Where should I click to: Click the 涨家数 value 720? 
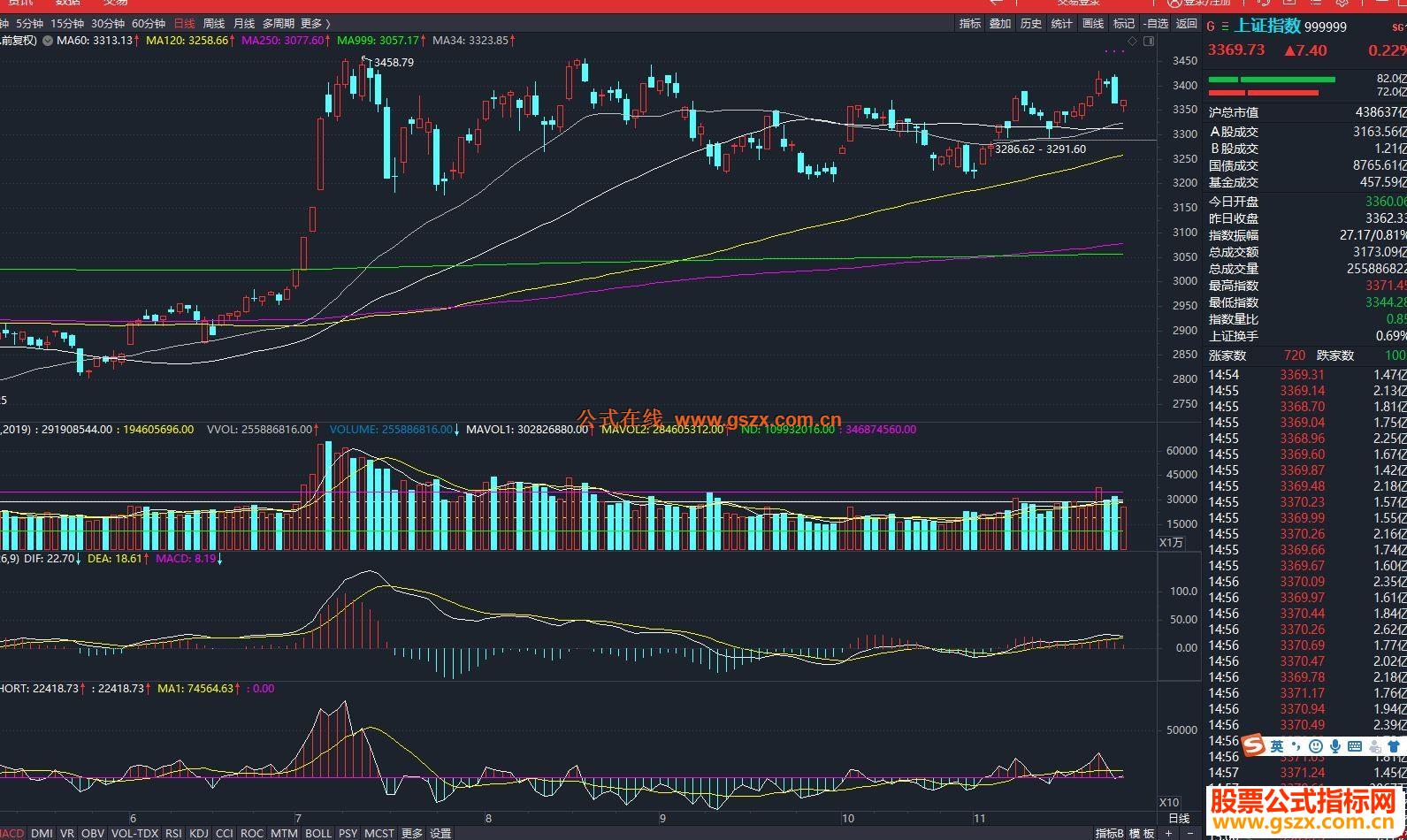(1294, 355)
